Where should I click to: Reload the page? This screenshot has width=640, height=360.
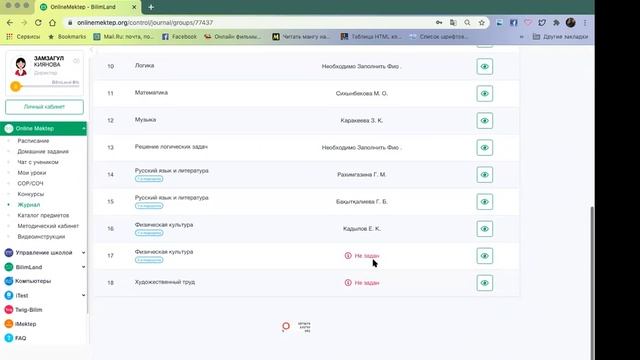pyautogui.click(x=38, y=23)
